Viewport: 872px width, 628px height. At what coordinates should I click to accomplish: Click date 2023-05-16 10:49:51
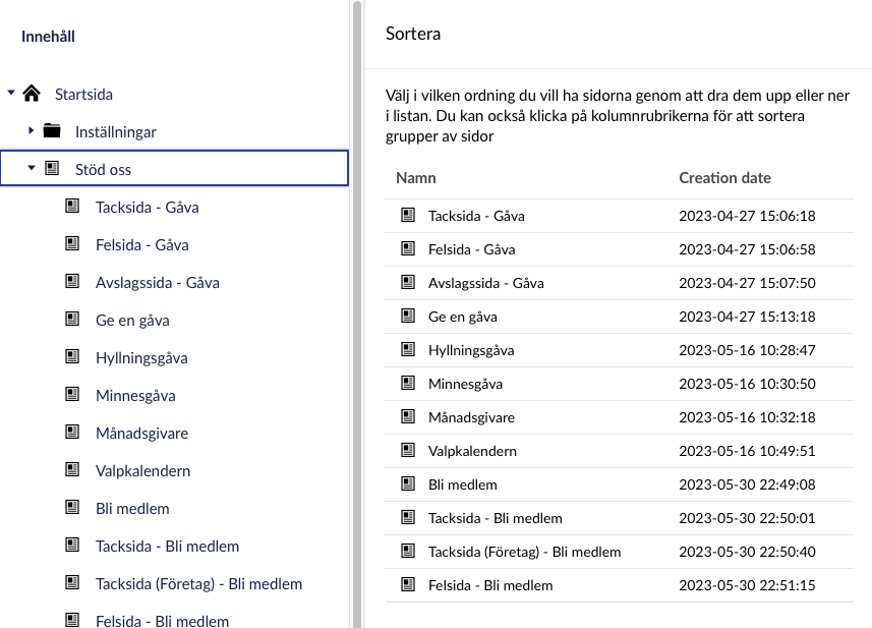pos(747,451)
